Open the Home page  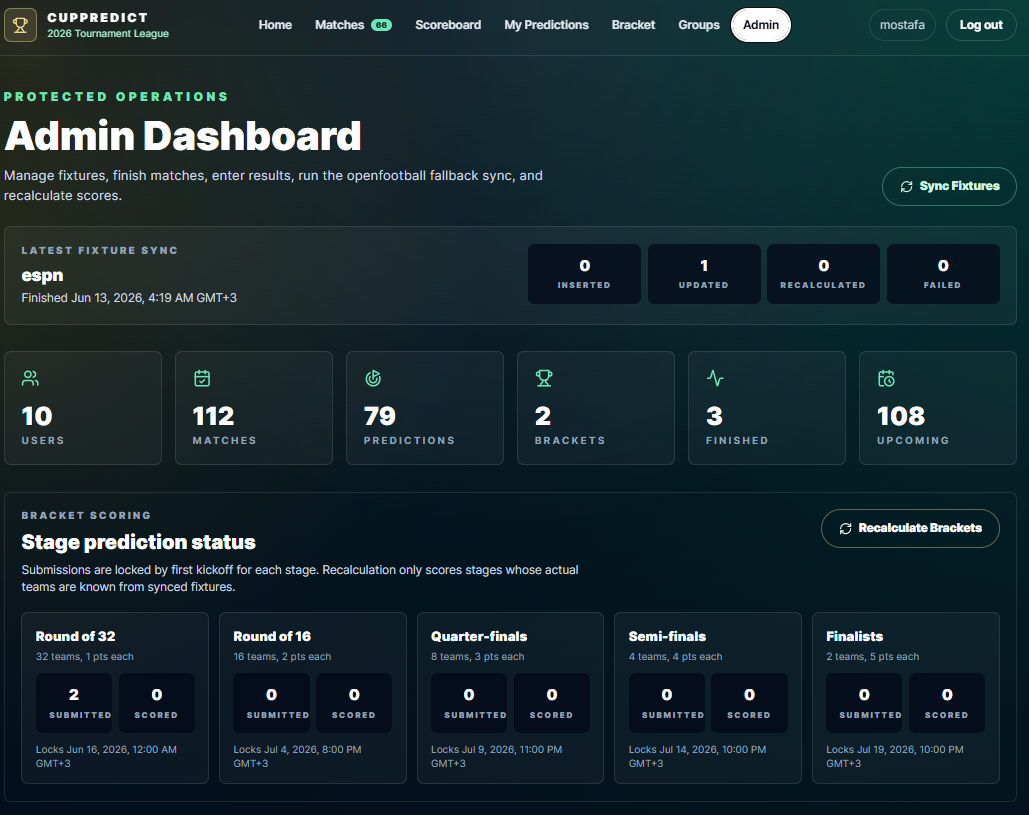[x=275, y=25]
